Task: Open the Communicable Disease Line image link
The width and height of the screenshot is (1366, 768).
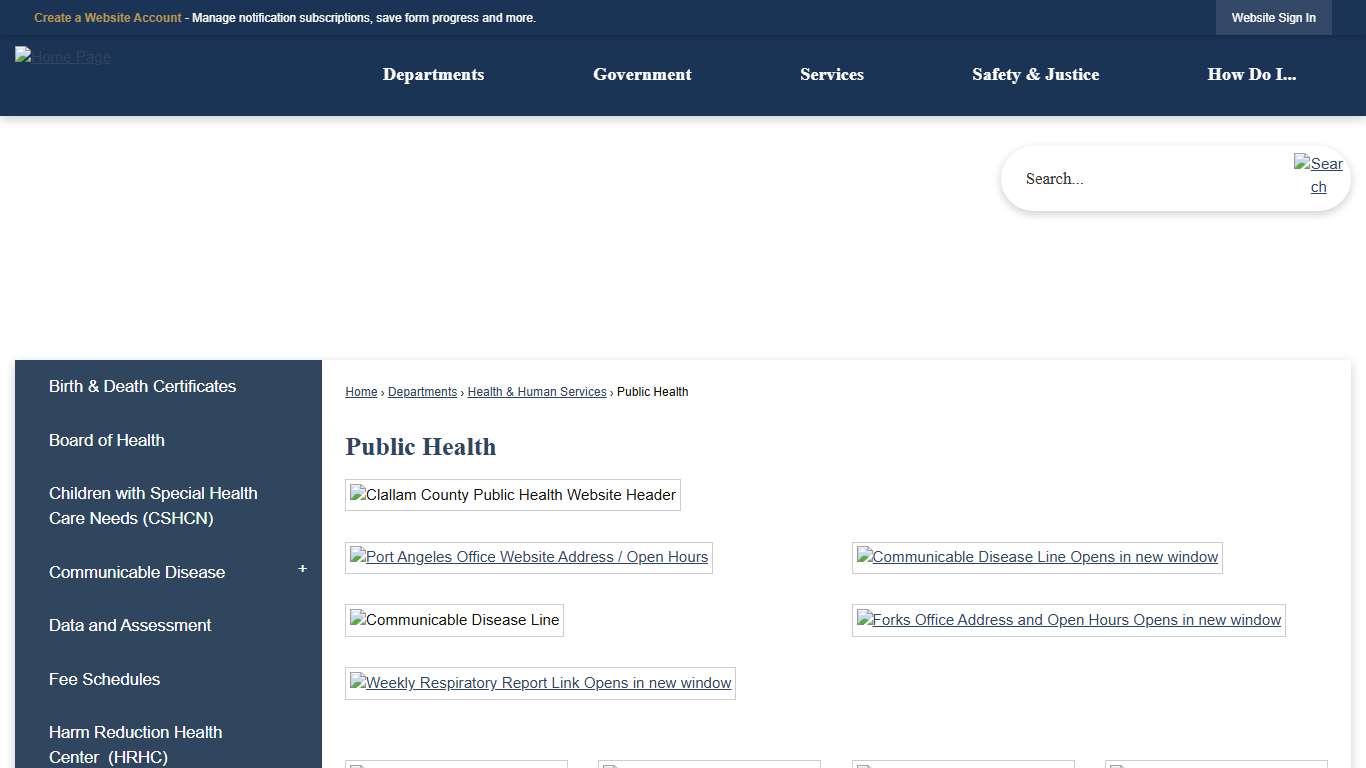Action: tap(1037, 557)
